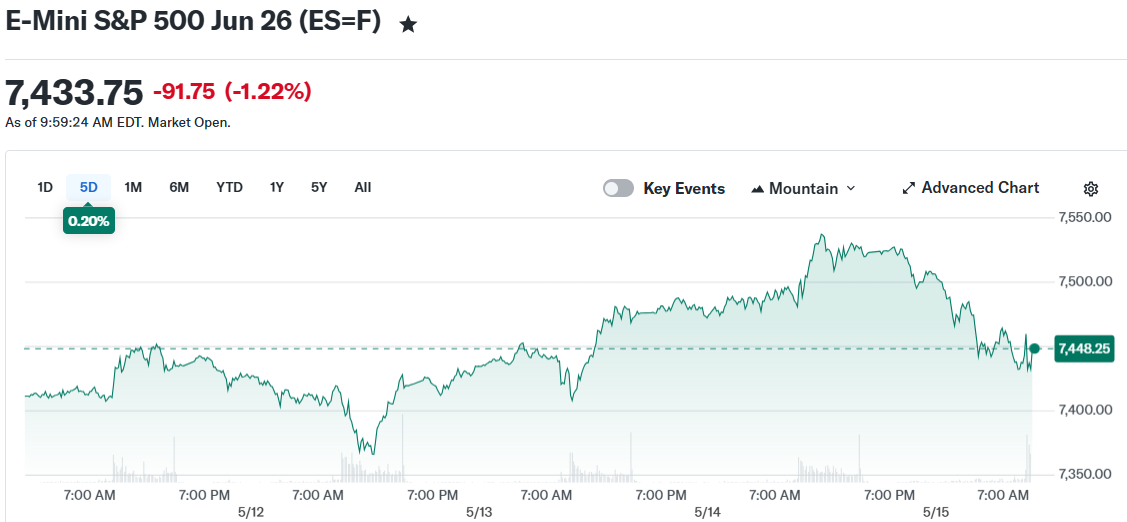This screenshot has width=1127, height=522.
Task: Click the 7,448.25 current price label
Action: click(x=1084, y=349)
